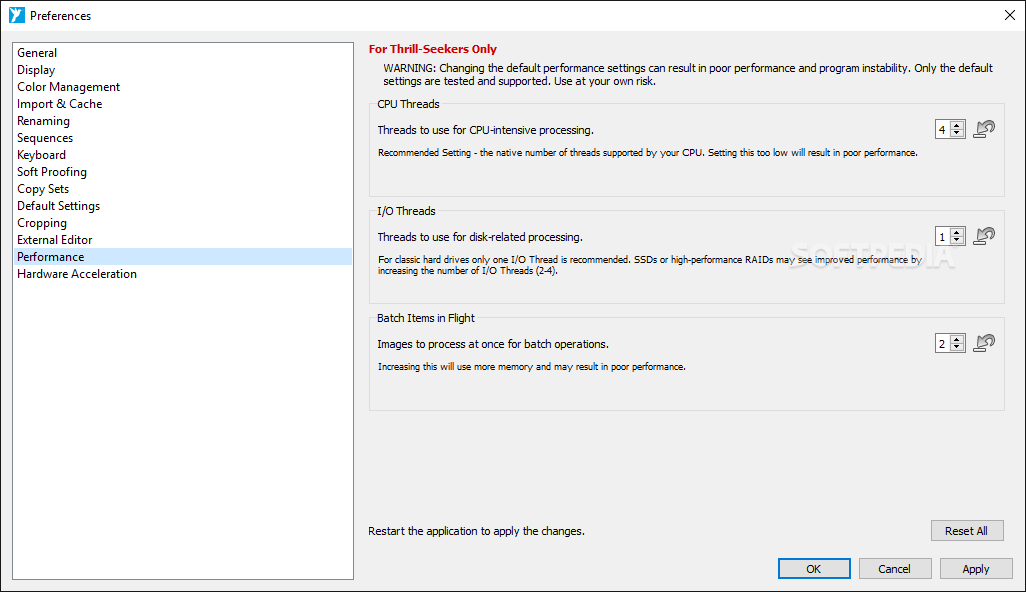Select the Keyboard category
This screenshot has height=592, width=1026.
point(183,155)
